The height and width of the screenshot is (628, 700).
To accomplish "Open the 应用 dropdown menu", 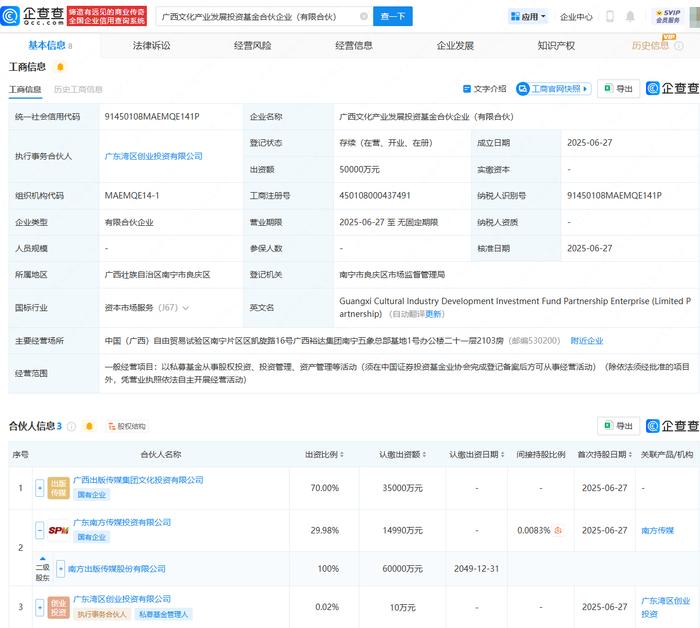I will click(528, 17).
